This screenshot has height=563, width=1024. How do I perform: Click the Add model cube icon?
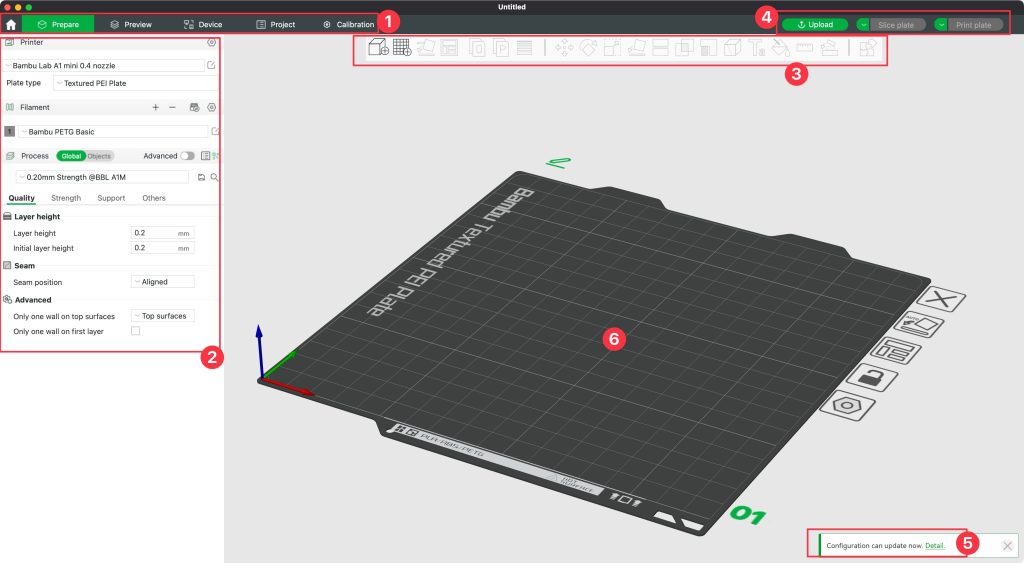[x=379, y=47]
